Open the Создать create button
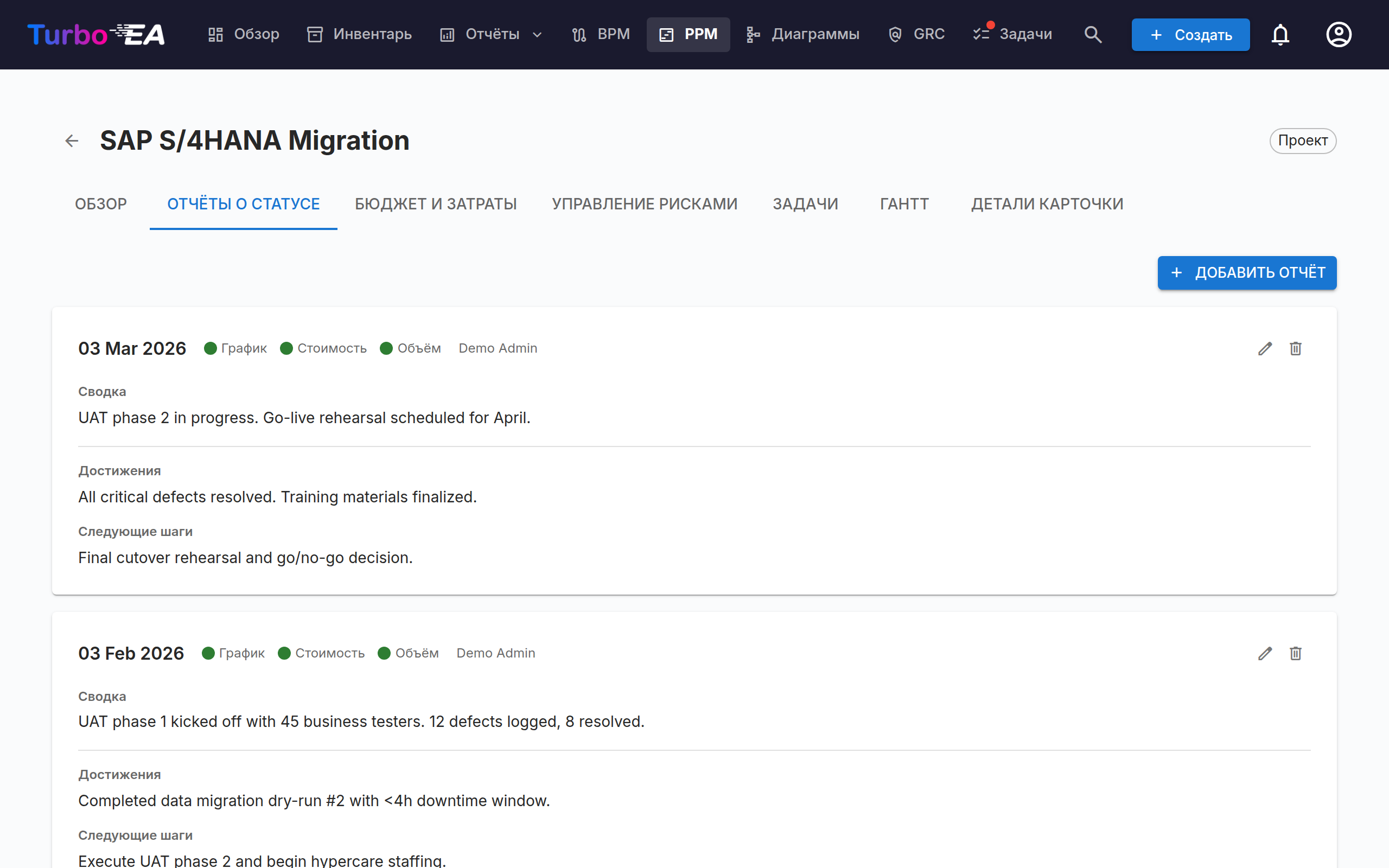Image resolution: width=1389 pixels, height=868 pixels. click(x=1190, y=34)
